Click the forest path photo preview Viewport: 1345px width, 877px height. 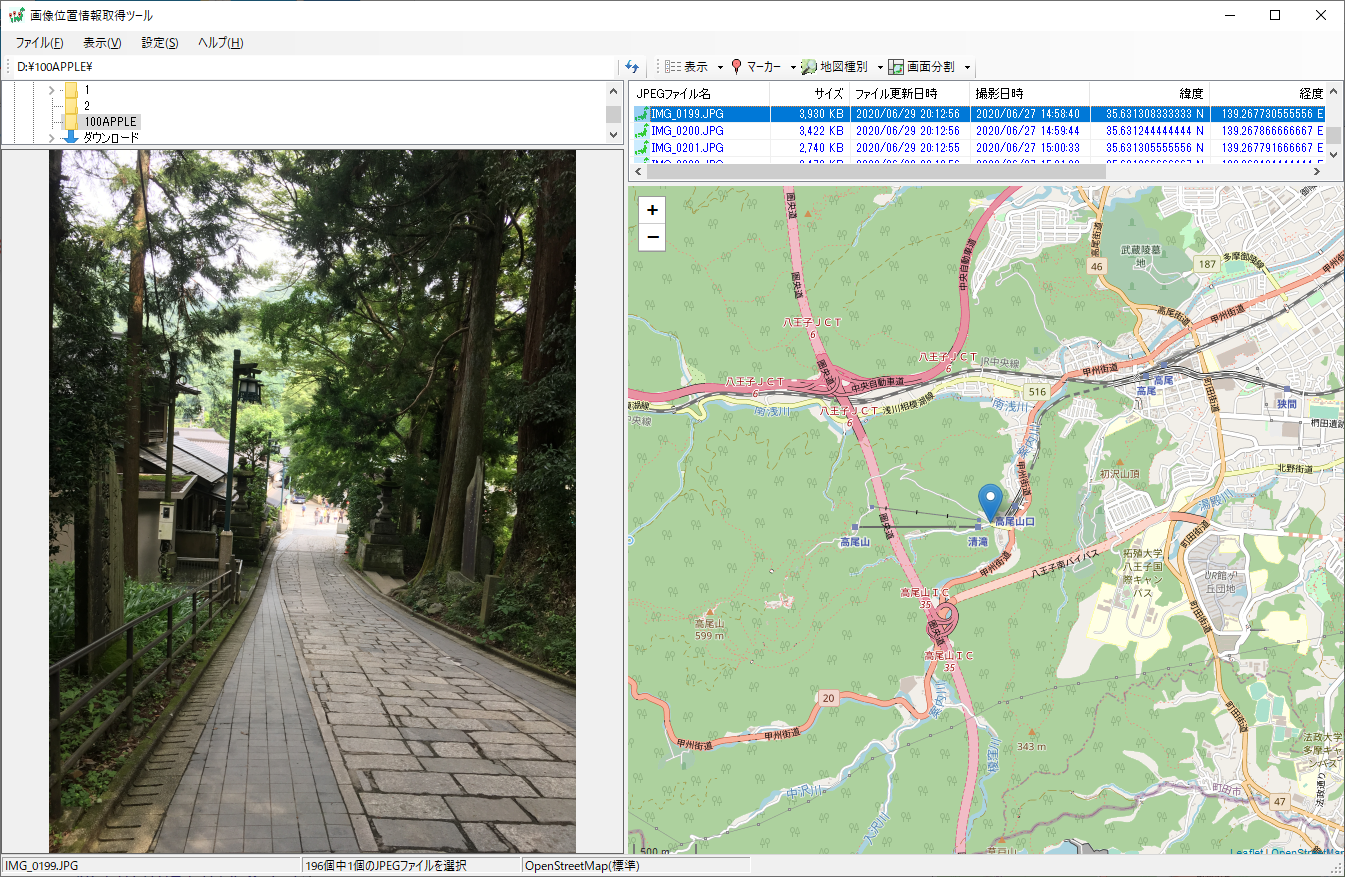tap(312, 501)
